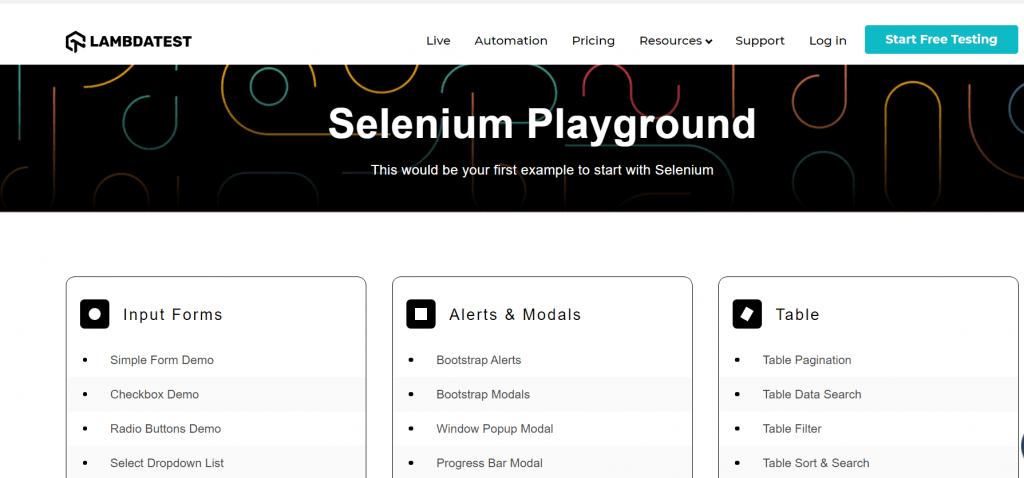
Task: Open the Live menu item
Action: point(438,41)
